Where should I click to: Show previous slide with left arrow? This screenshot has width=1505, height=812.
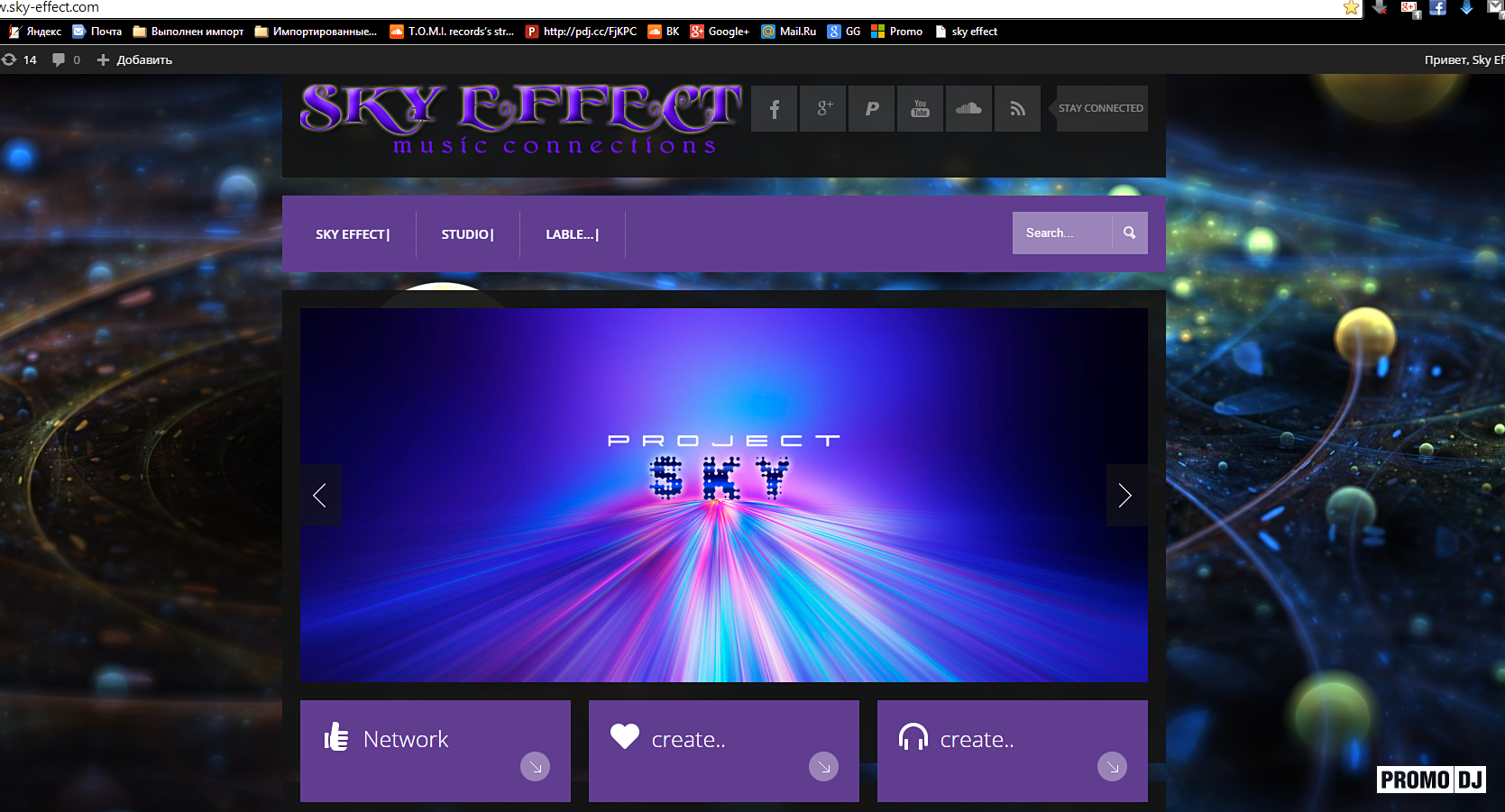tap(320, 495)
